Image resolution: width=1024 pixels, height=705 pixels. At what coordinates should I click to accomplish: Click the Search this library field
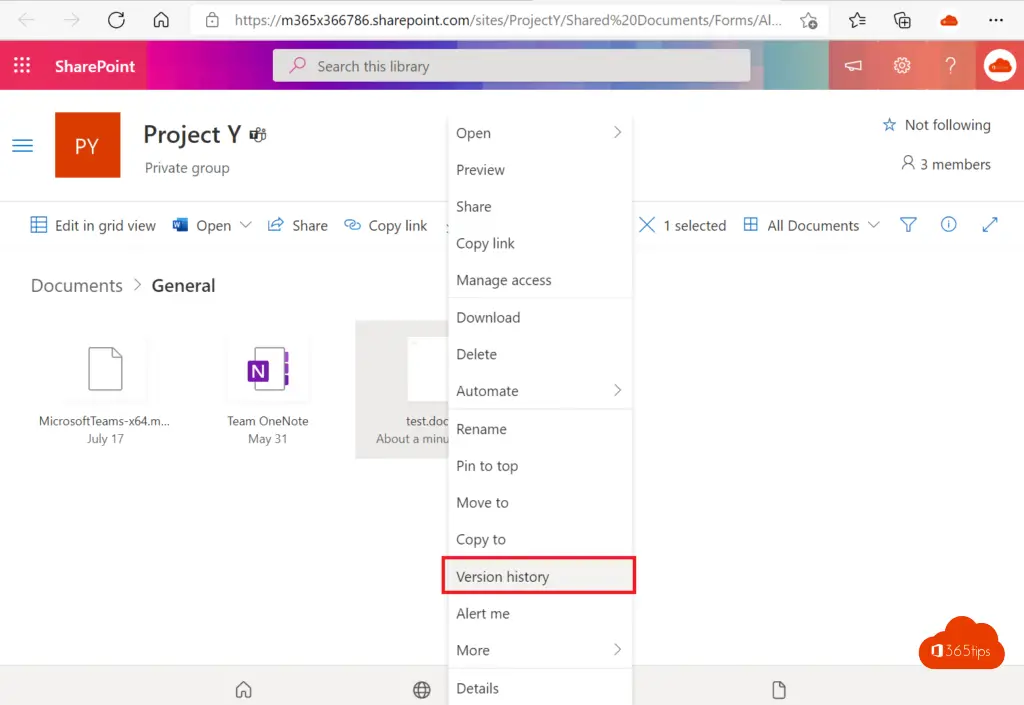tap(511, 65)
